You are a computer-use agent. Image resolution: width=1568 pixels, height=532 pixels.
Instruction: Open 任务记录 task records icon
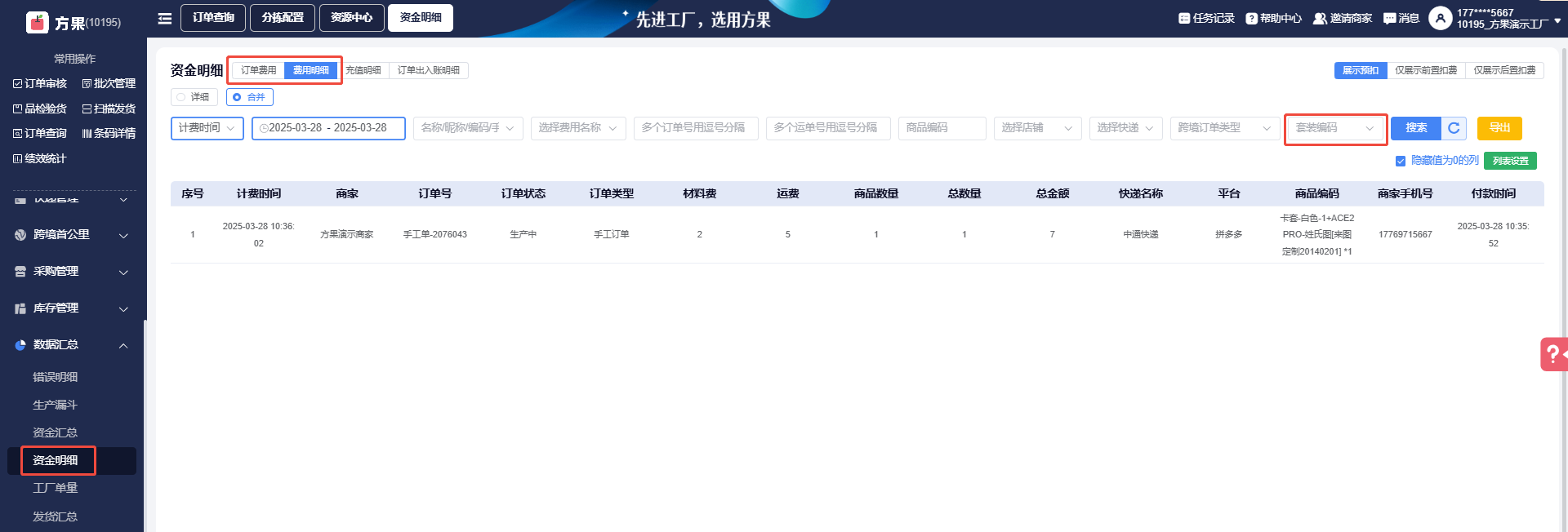click(1184, 18)
